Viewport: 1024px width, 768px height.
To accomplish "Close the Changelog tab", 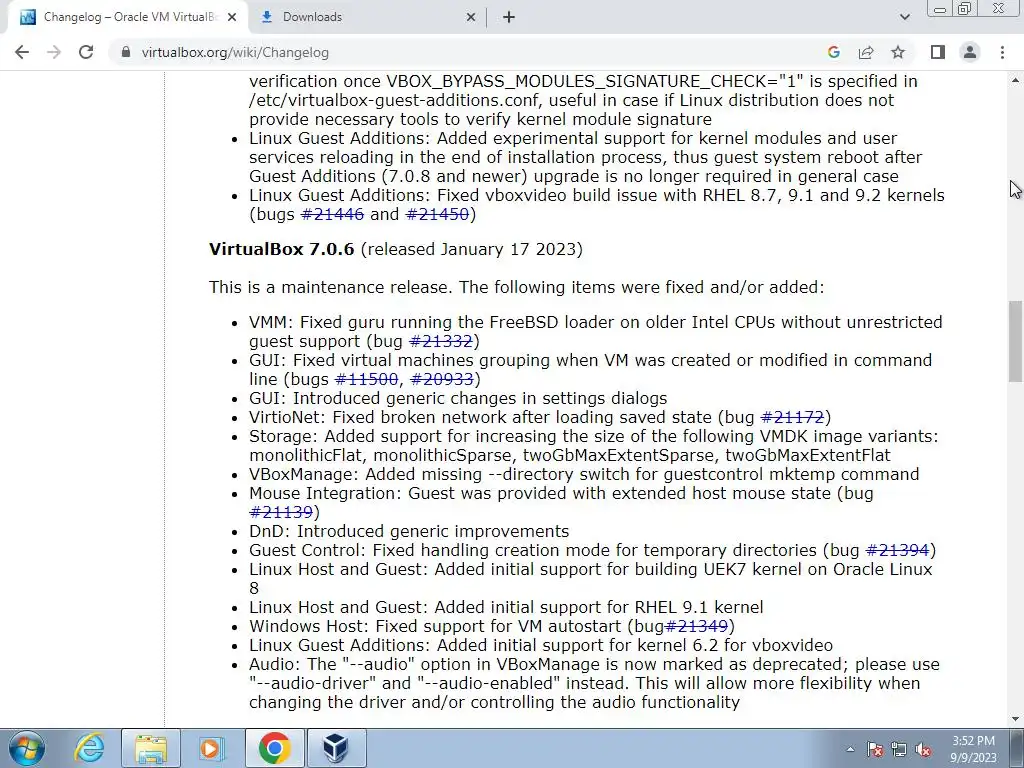I will tap(232, 18).
